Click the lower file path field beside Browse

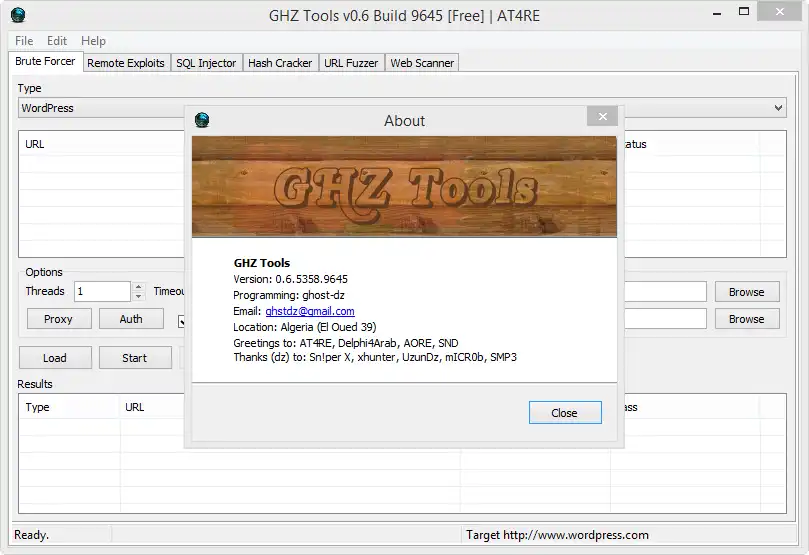point(665,319)
